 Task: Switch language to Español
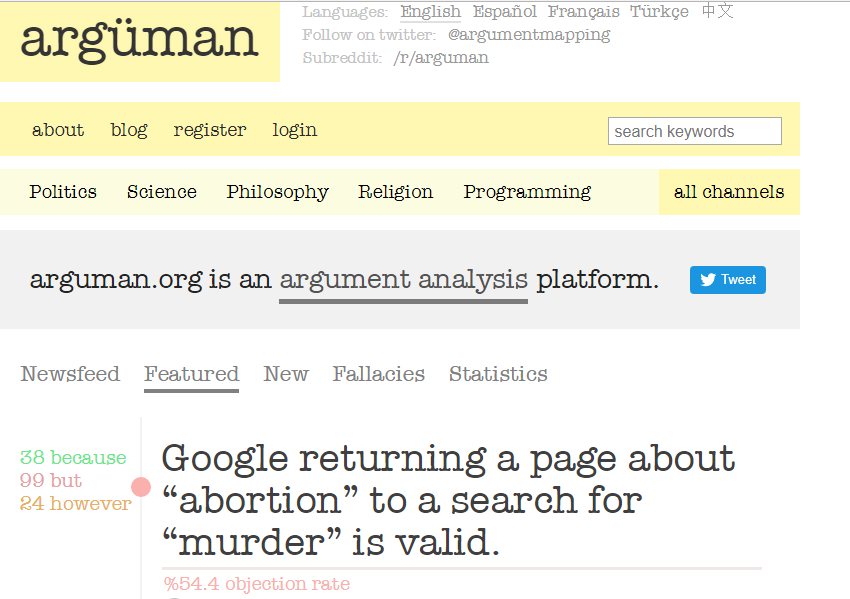click(x=504, y=11)
